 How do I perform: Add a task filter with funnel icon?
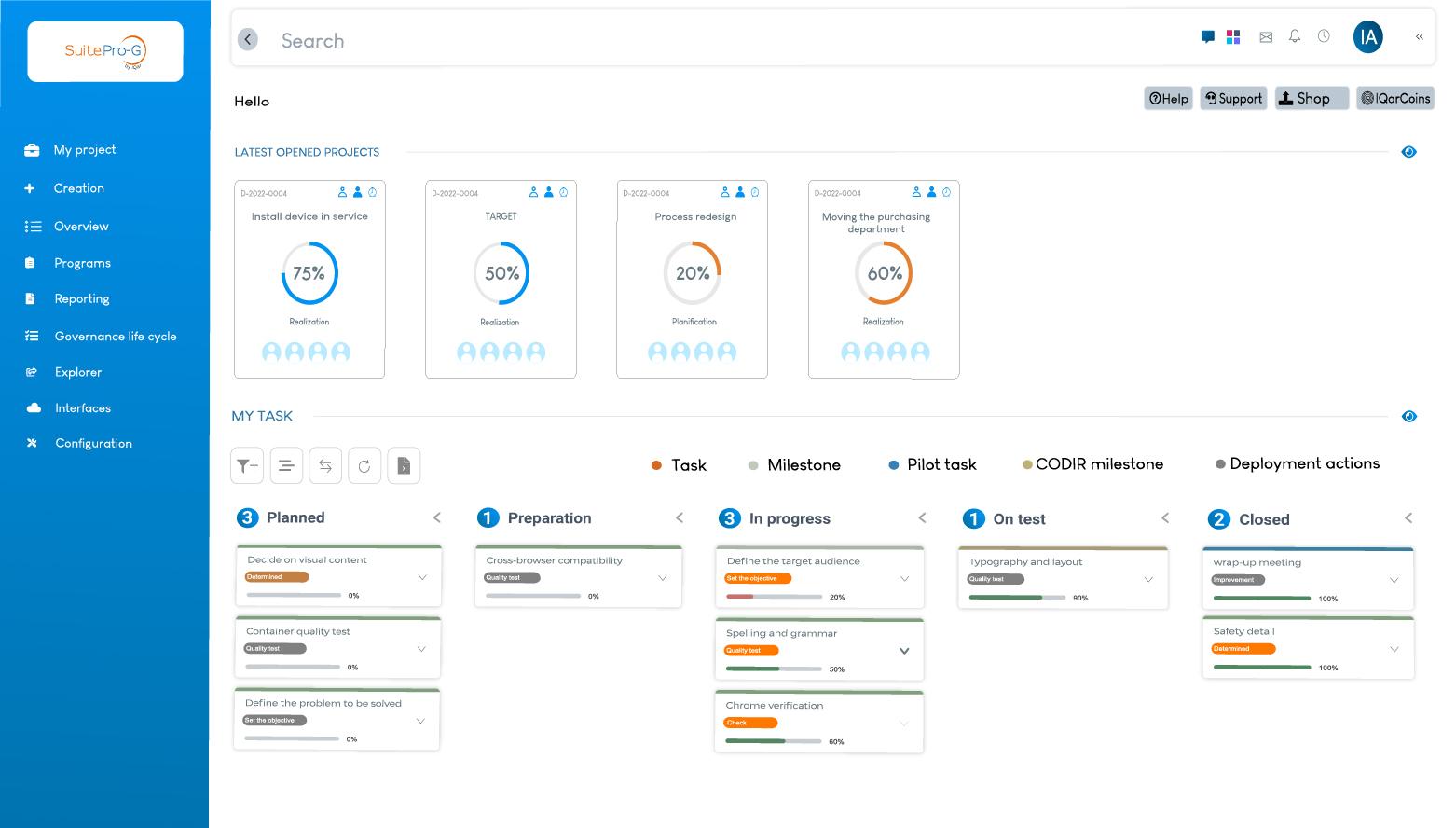click(247, 465)
